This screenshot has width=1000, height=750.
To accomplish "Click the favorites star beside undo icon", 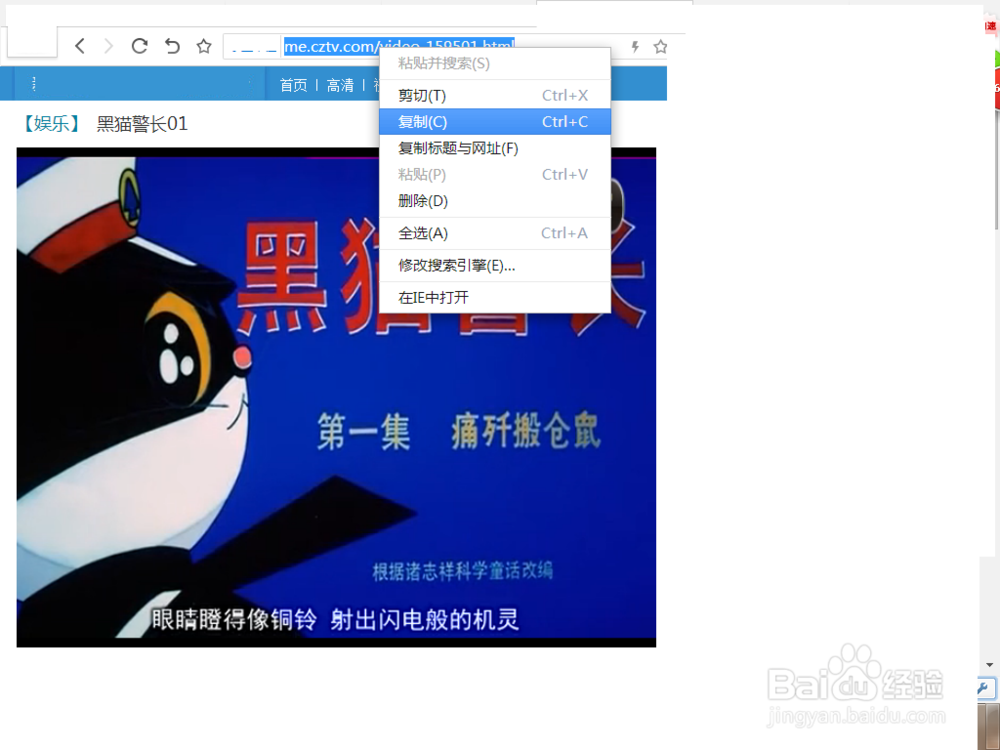I will [x=203, y=46].
